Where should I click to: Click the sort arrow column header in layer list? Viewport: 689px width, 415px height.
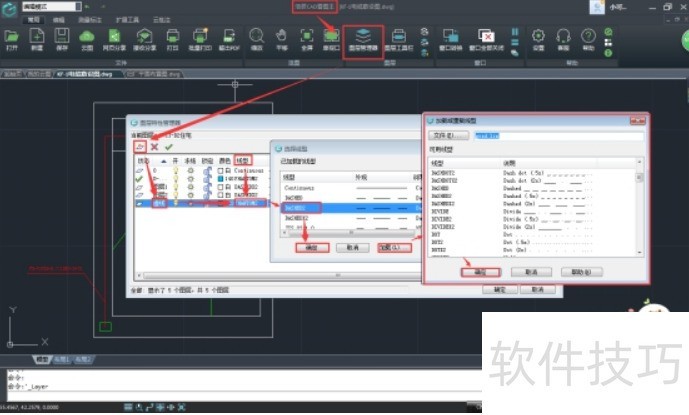(x=162, y=160)
